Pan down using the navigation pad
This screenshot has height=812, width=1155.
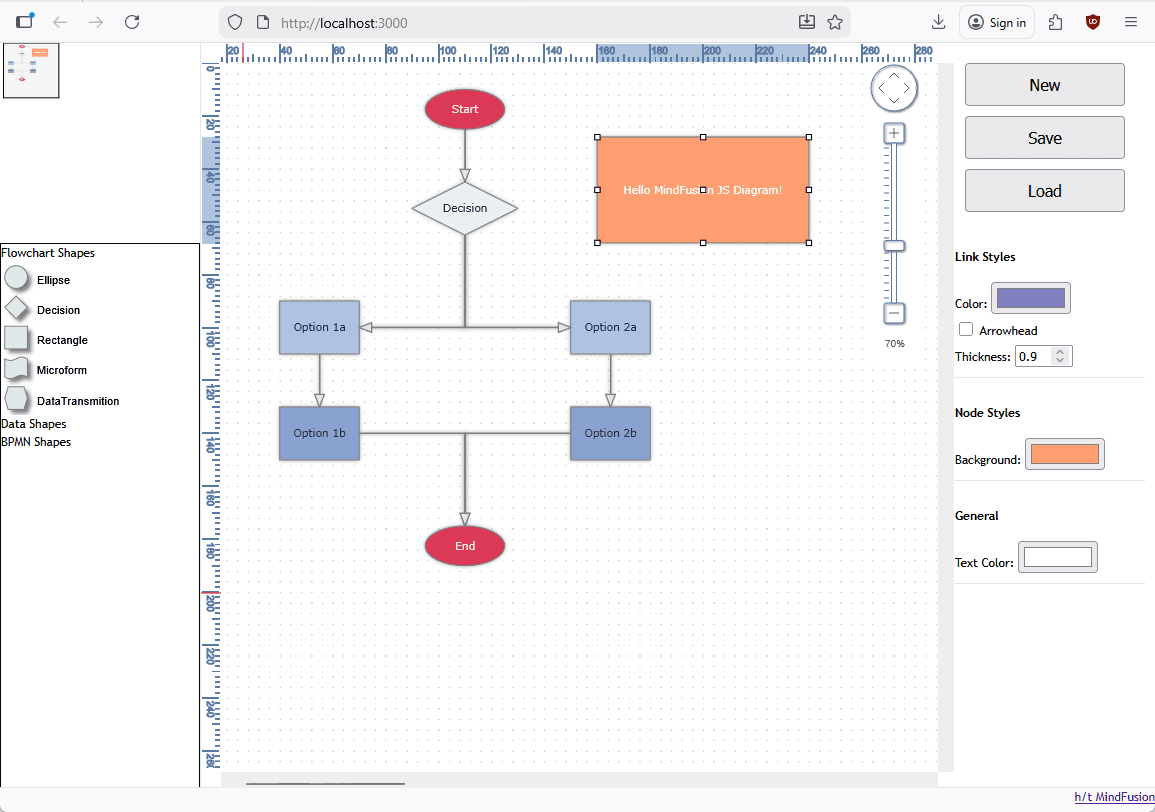894,100
